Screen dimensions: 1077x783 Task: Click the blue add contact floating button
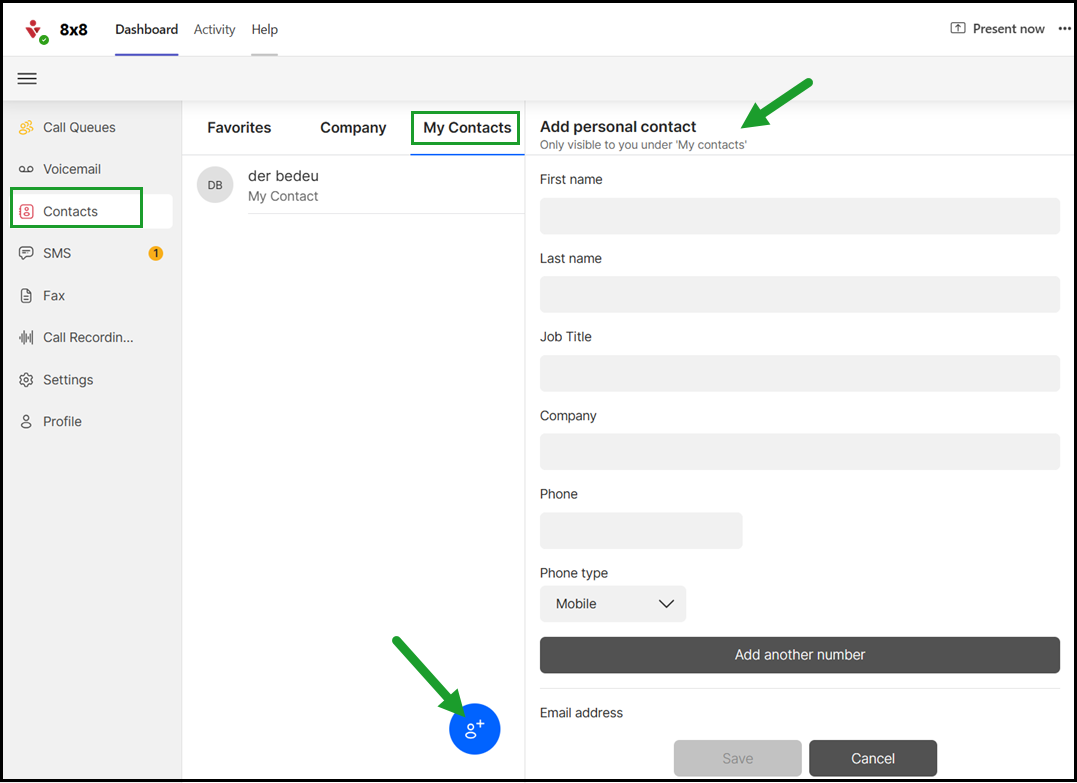(x=474, y=729)
